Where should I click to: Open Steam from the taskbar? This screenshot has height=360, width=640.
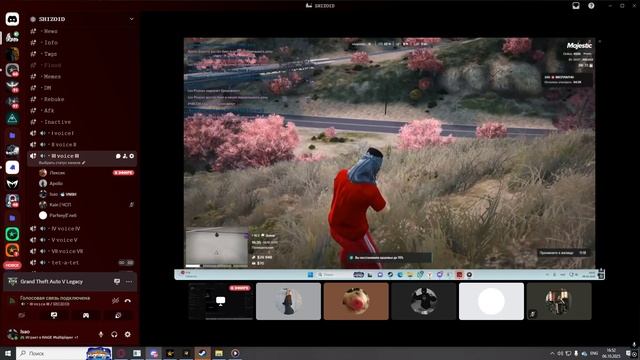pyautogui.click(x=202, y=353)
